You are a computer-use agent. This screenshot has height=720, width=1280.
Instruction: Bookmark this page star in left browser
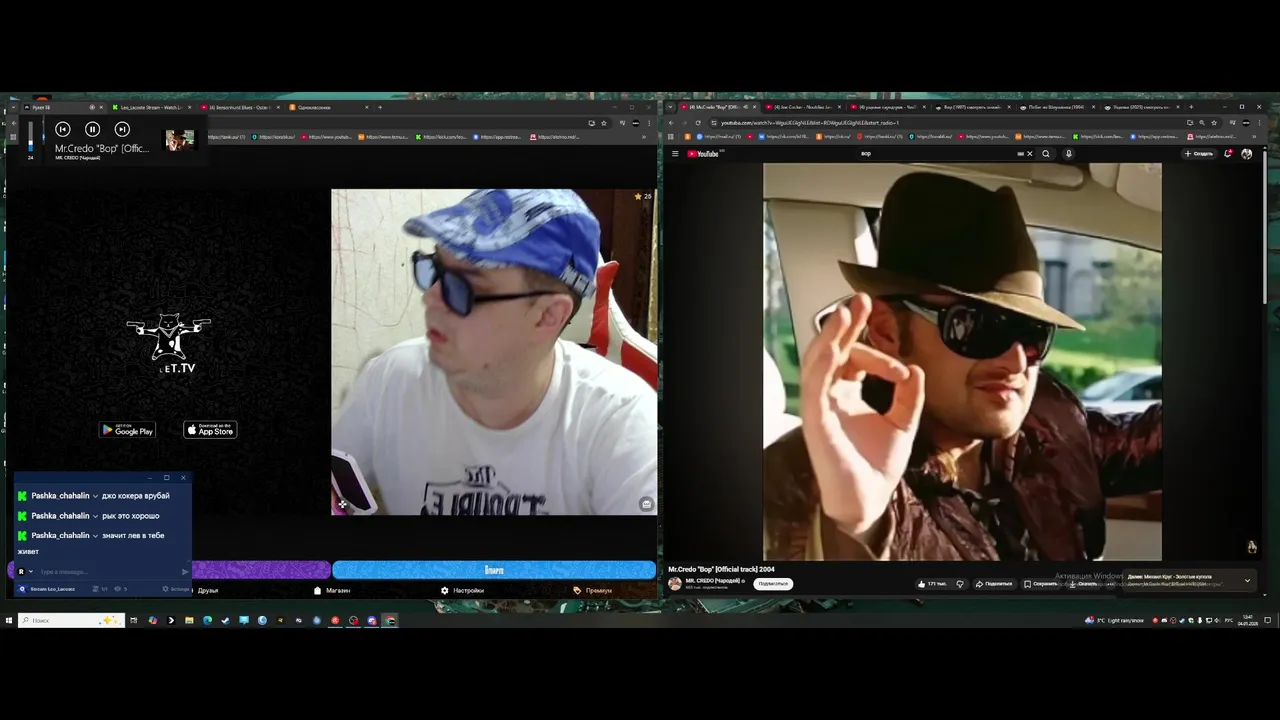point(604,123)
